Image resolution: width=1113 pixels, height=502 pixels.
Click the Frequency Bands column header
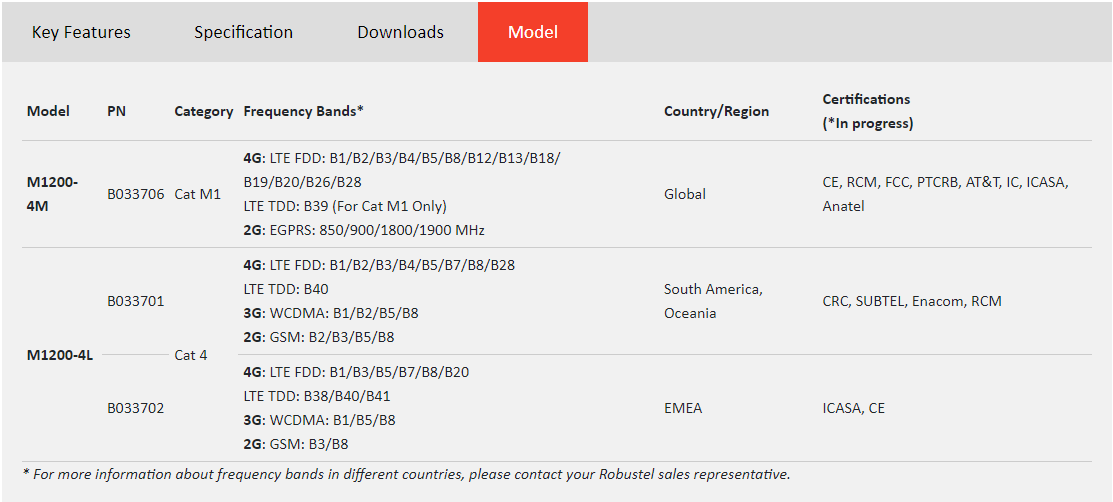(303, 111)
